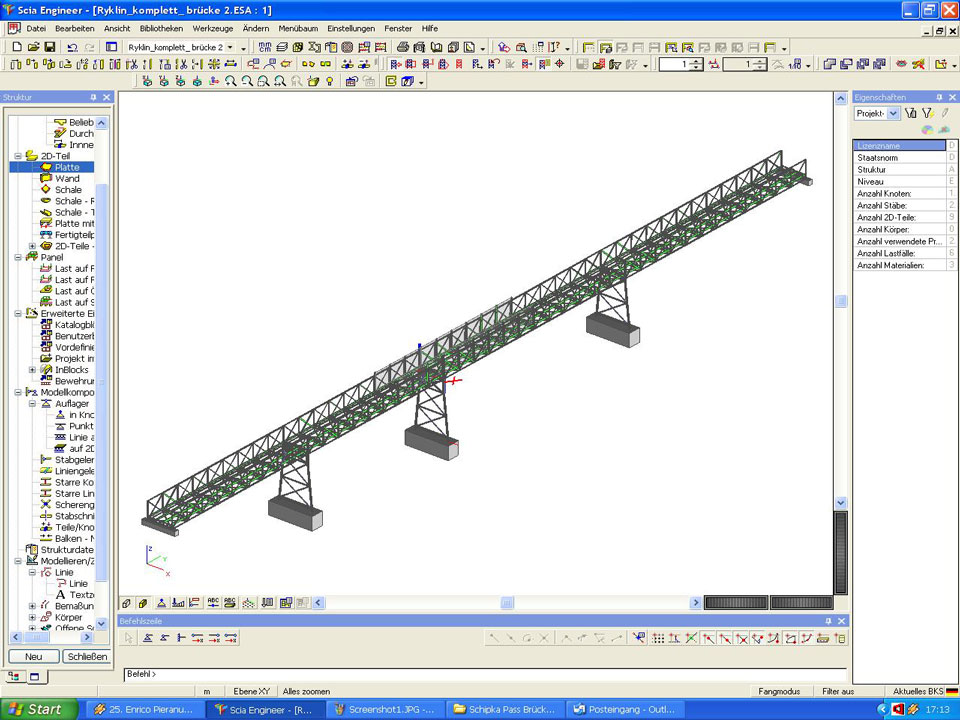The width and height of the screenshot is (960, 720).
Task: Collapse the Panel tree node
Action: coord(17,257)
